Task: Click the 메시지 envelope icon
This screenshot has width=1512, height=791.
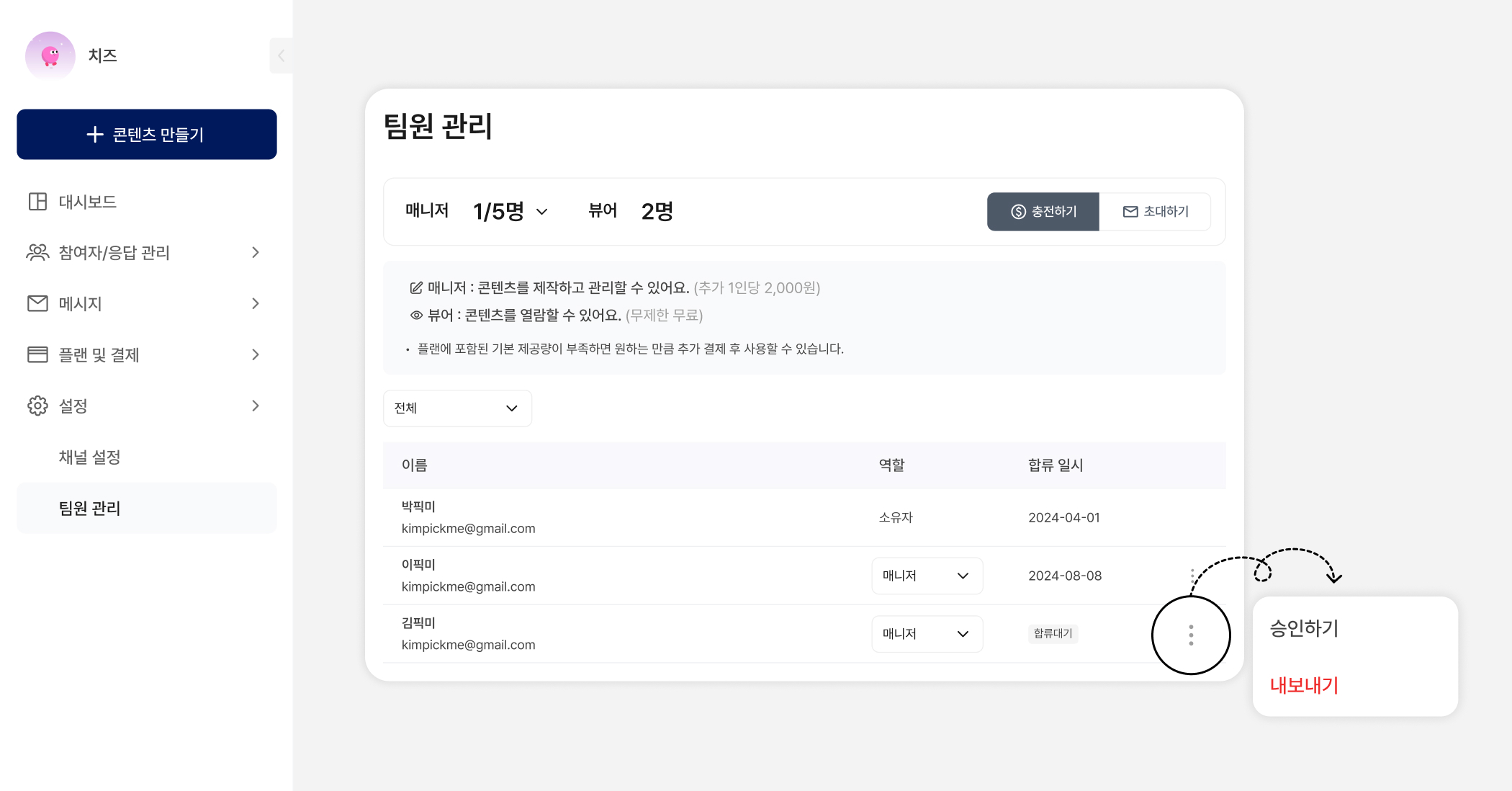Action: [x=37, y=303]
